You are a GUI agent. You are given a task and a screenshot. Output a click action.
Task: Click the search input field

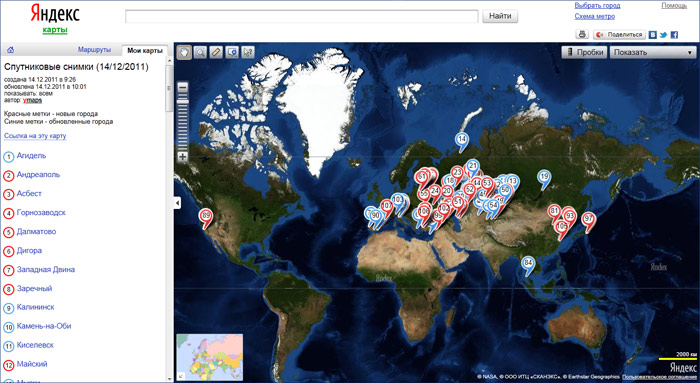(302, 17)
